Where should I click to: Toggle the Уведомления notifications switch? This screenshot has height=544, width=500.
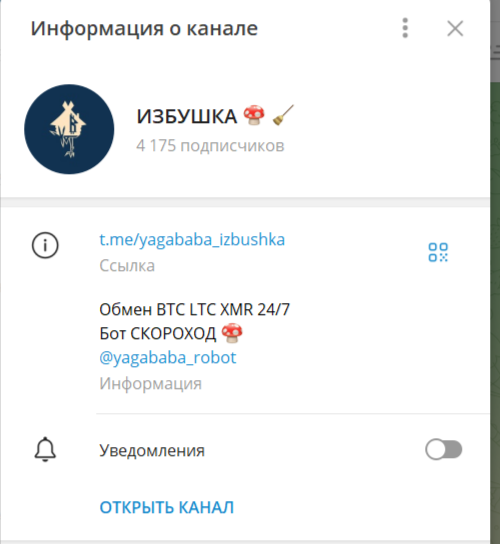point(443,449)
